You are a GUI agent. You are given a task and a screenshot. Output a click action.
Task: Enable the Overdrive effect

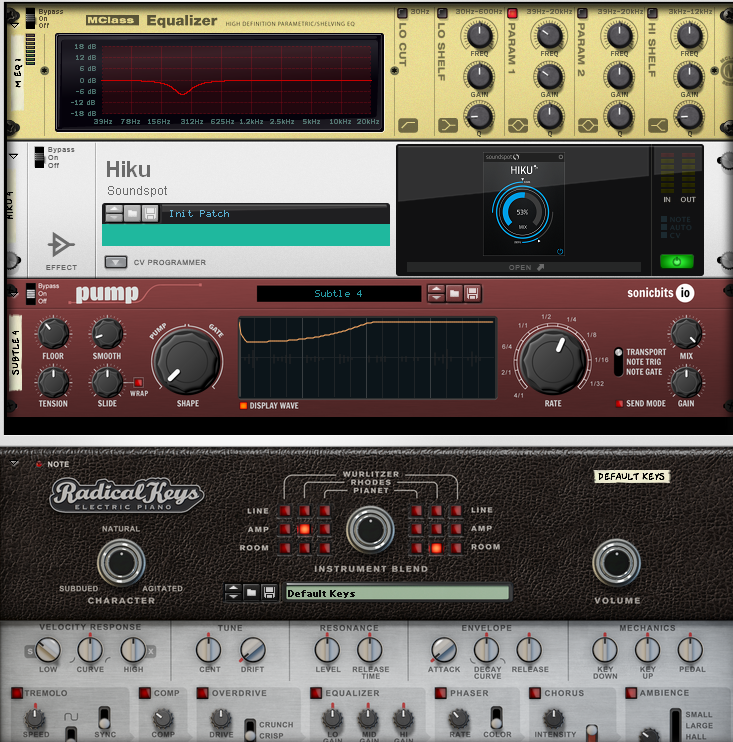coord(203,693)
